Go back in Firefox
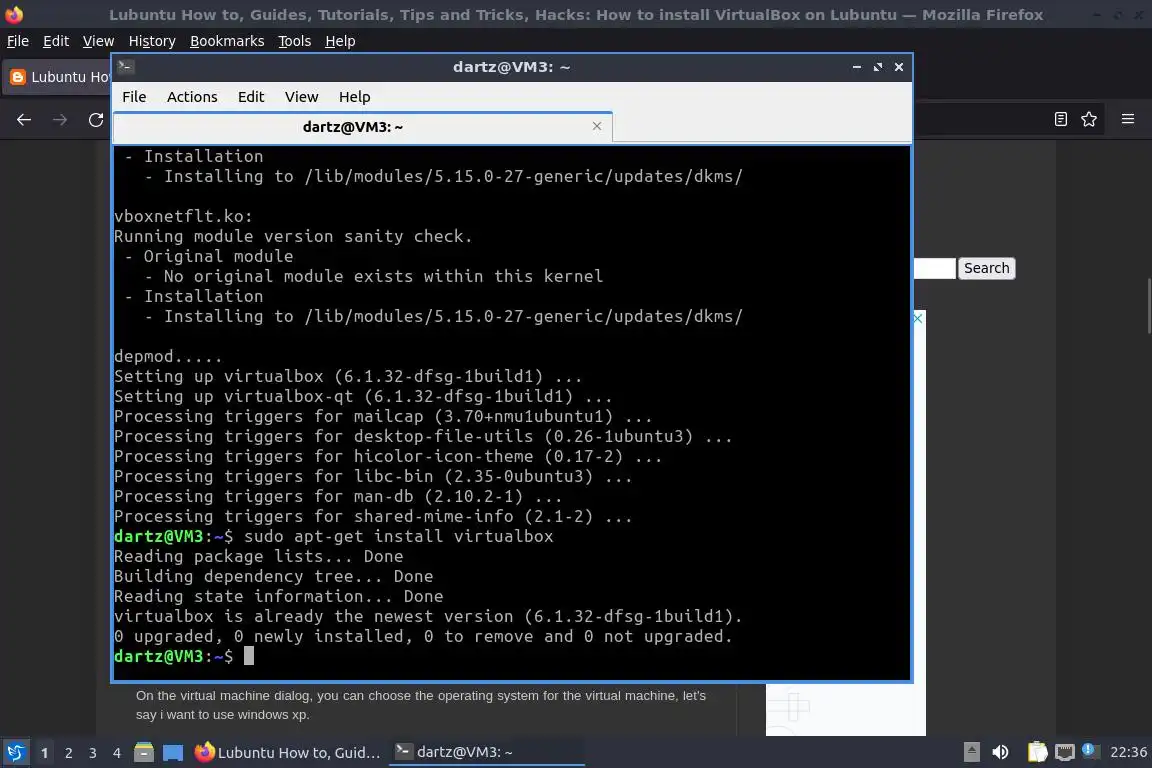Viewport: 1152px width, 768px height. pos(24,120)
